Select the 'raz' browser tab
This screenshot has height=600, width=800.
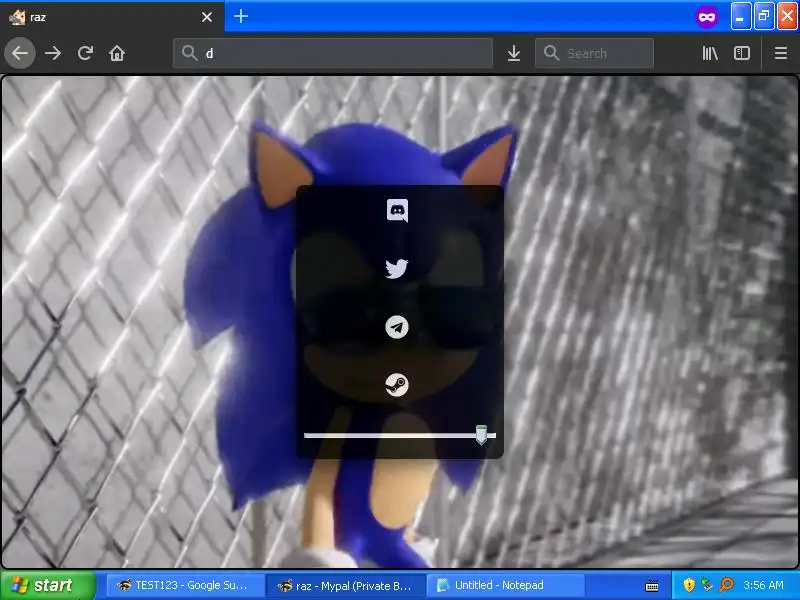[x=112, y=17]
